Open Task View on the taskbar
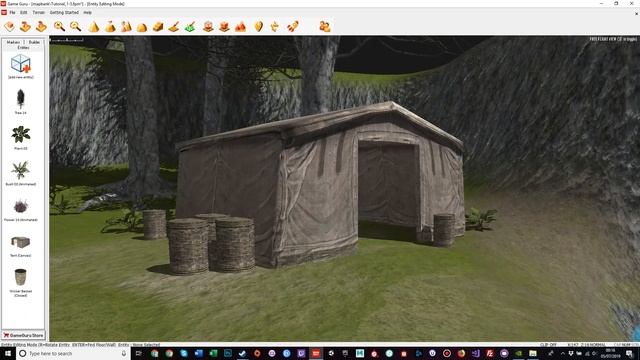The height and width of the screenshot is (360, 640). [139, 353]
